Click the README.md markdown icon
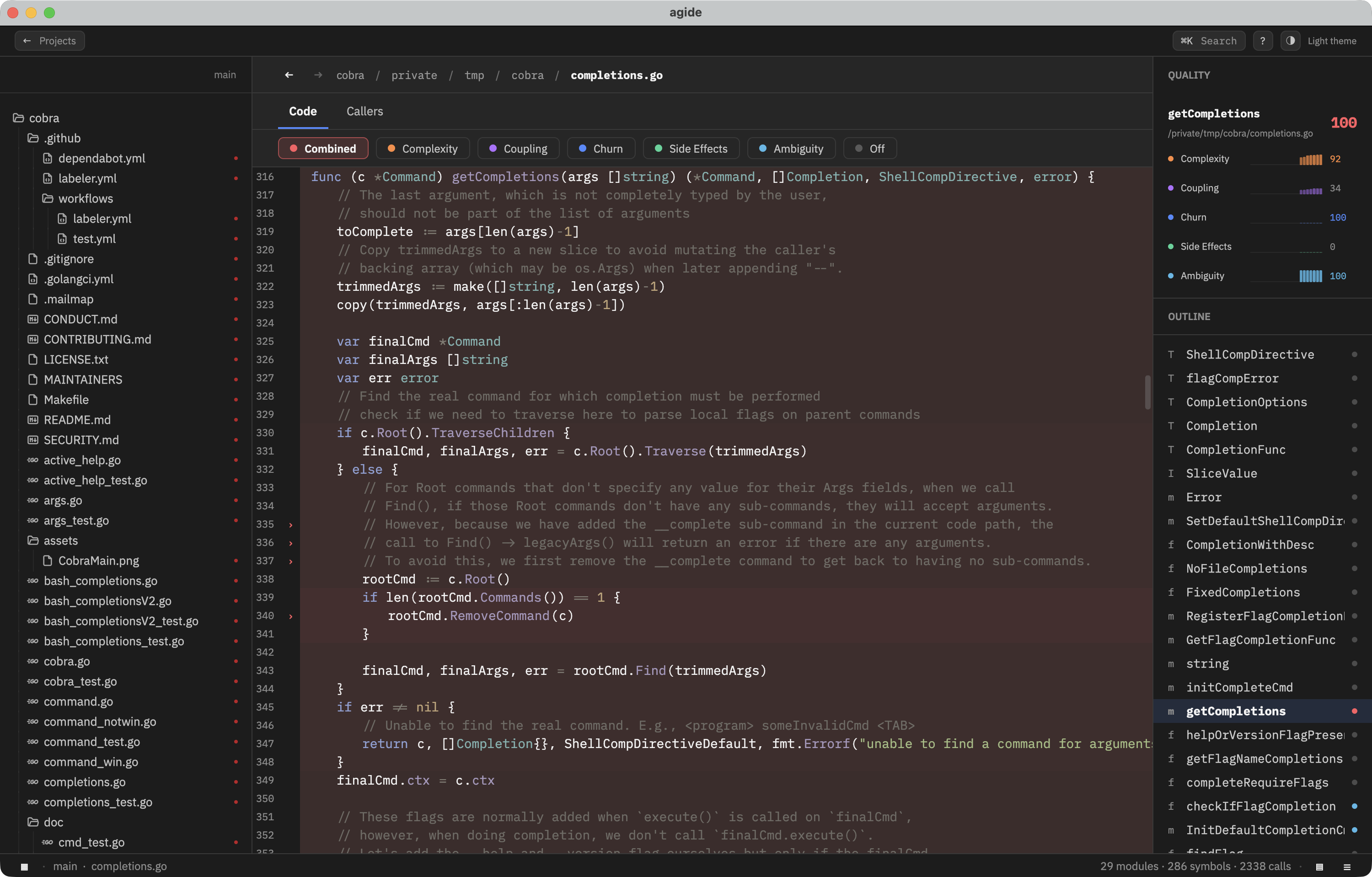The width and height of the screenshot is (1372, 877). point(33,420)
